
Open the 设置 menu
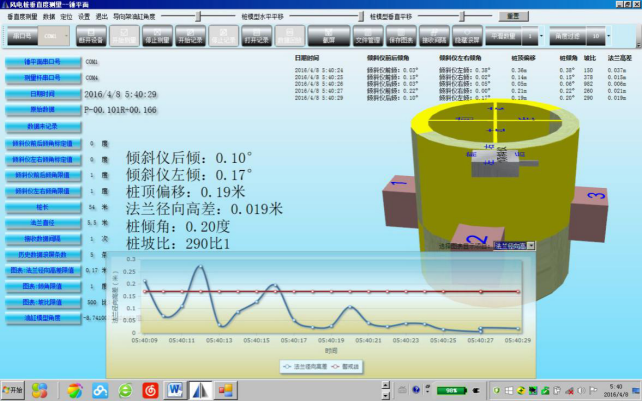pos(83,16)
